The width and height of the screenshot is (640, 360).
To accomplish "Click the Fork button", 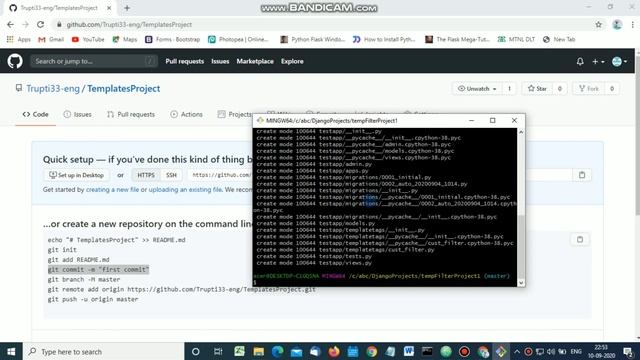I will [x=589, y=89].
